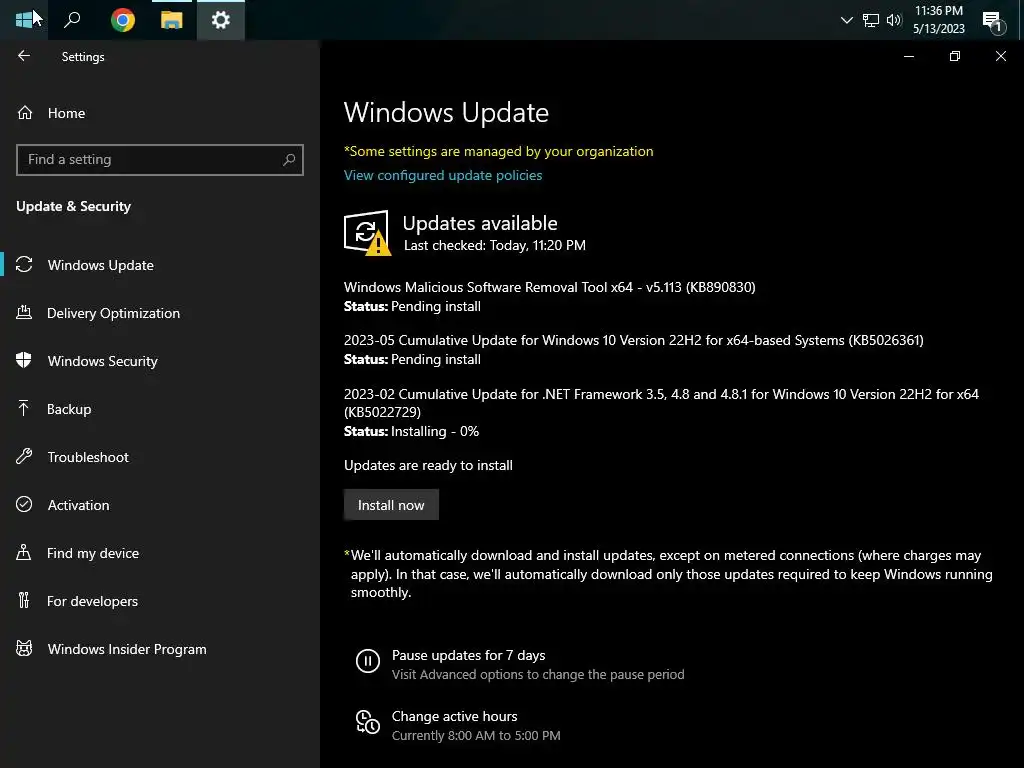This screenshot has height=768, width=1024.
Task: Open Windows Security page
Action: [x=103, y=361]
